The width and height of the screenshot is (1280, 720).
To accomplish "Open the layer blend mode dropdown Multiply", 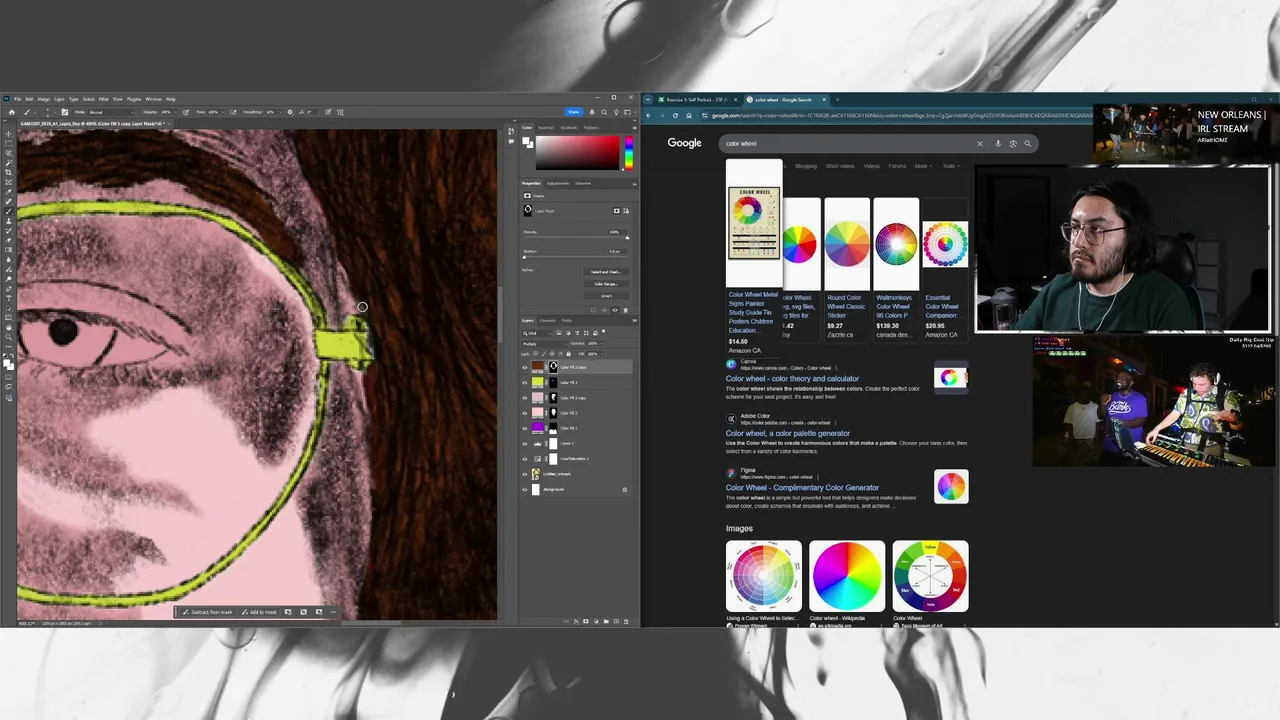I will pyautogui.click(x=545, y=343).
